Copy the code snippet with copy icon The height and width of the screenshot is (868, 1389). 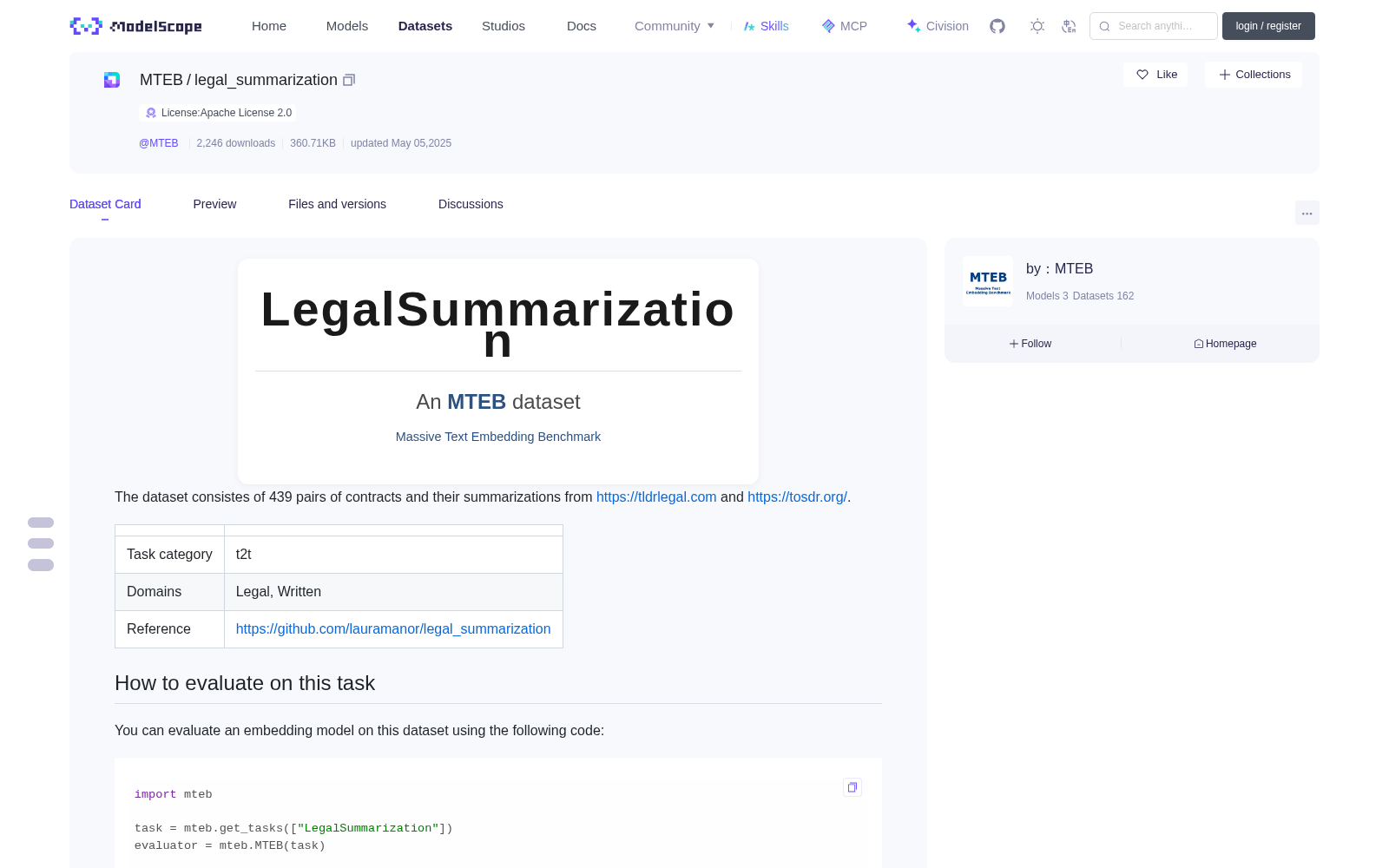pos(852,787)
